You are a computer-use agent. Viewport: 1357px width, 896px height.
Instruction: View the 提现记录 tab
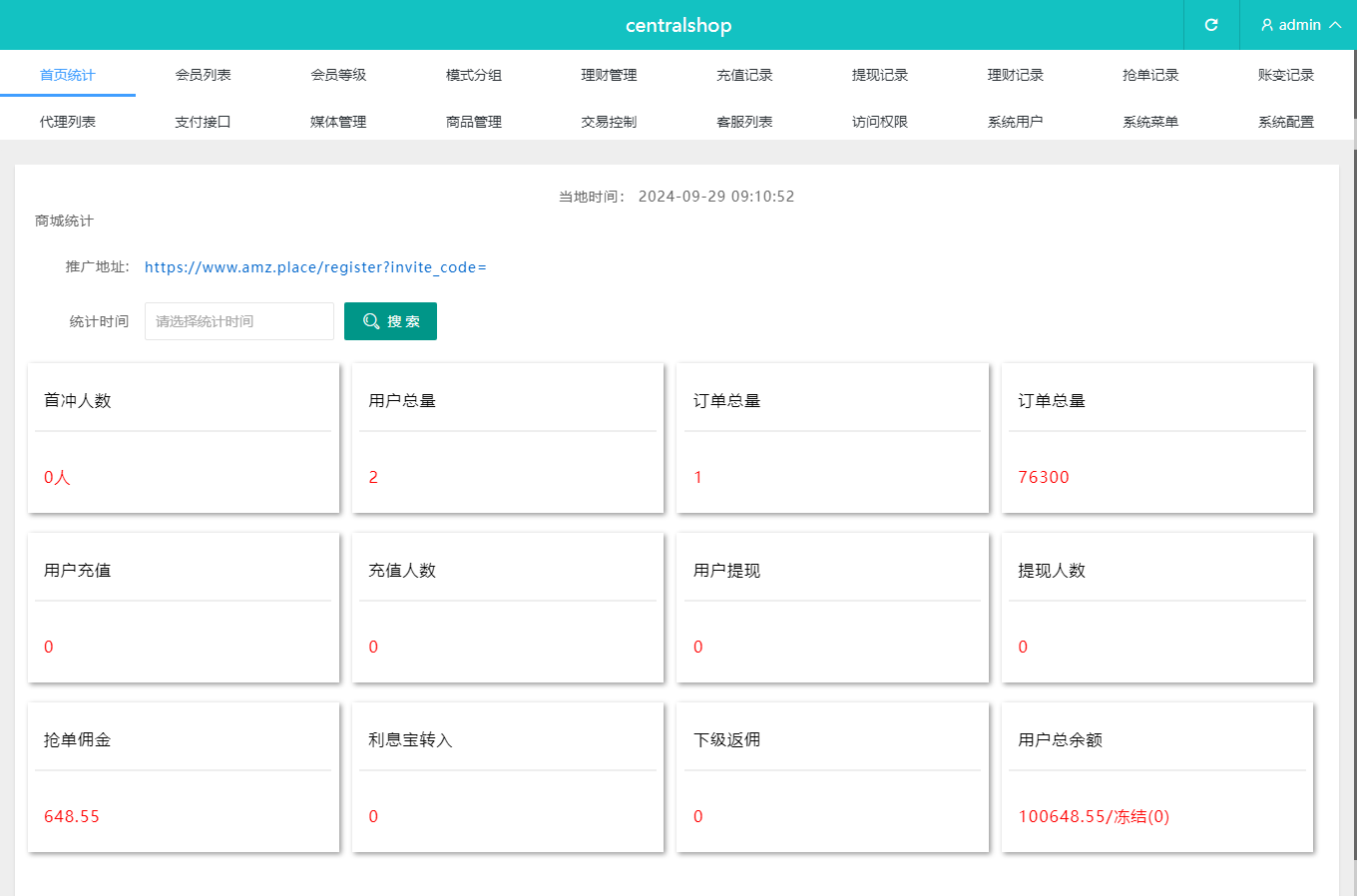[880, 75]
